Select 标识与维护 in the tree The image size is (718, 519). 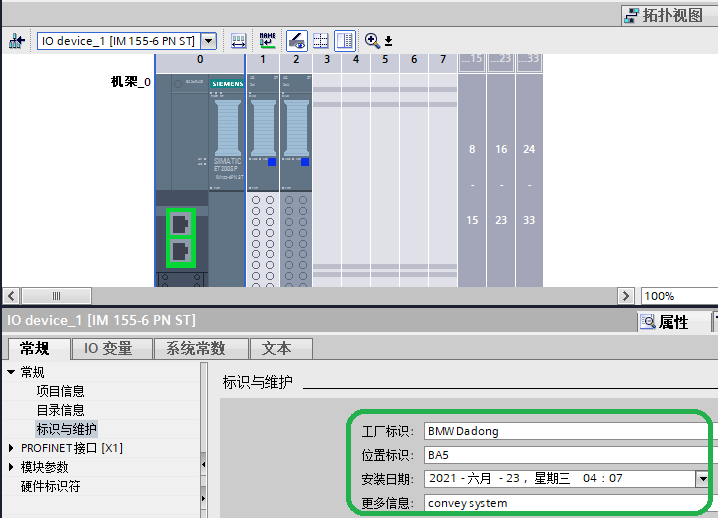point(66,429)
